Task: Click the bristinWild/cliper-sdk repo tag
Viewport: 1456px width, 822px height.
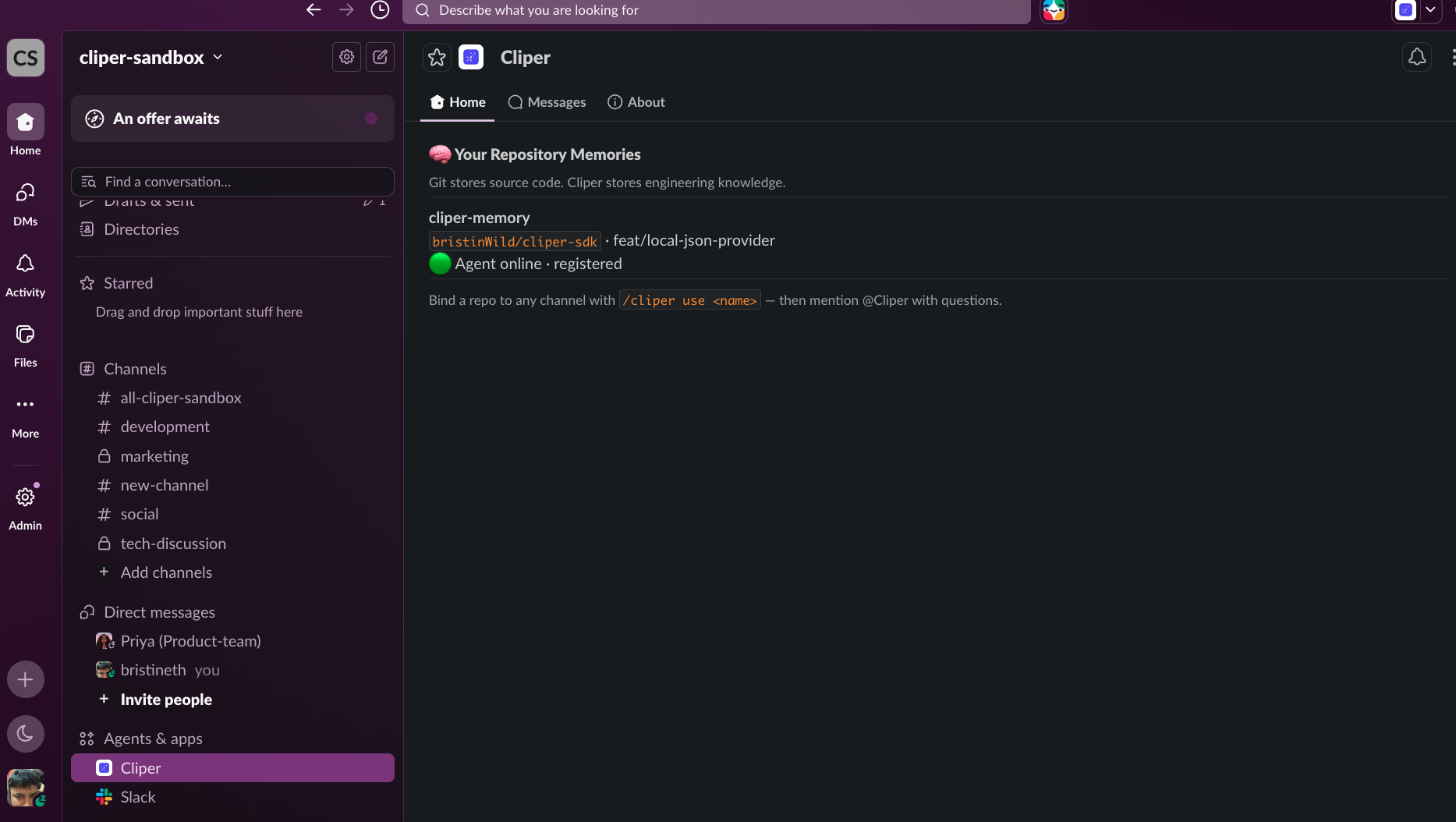Action: [515, 242]
